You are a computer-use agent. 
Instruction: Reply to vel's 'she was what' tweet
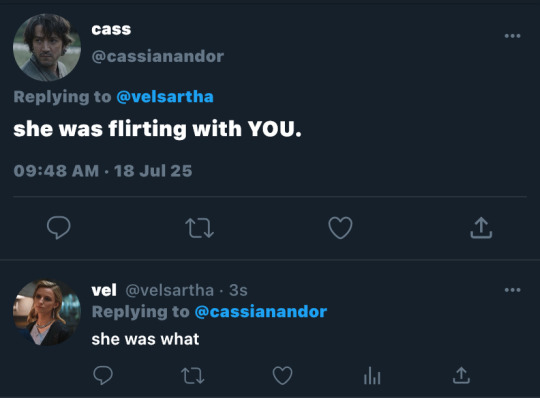[103, 375]
